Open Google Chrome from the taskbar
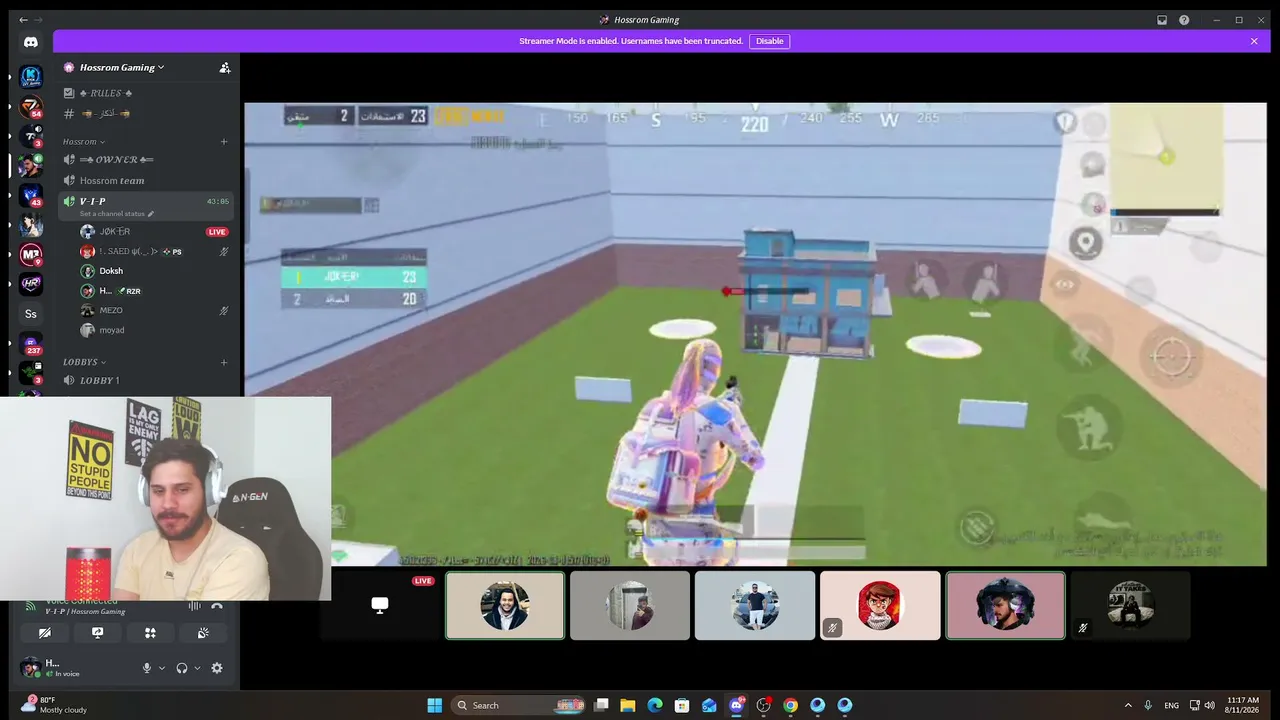Screen dimensions: 1280x720 point(790,705)
